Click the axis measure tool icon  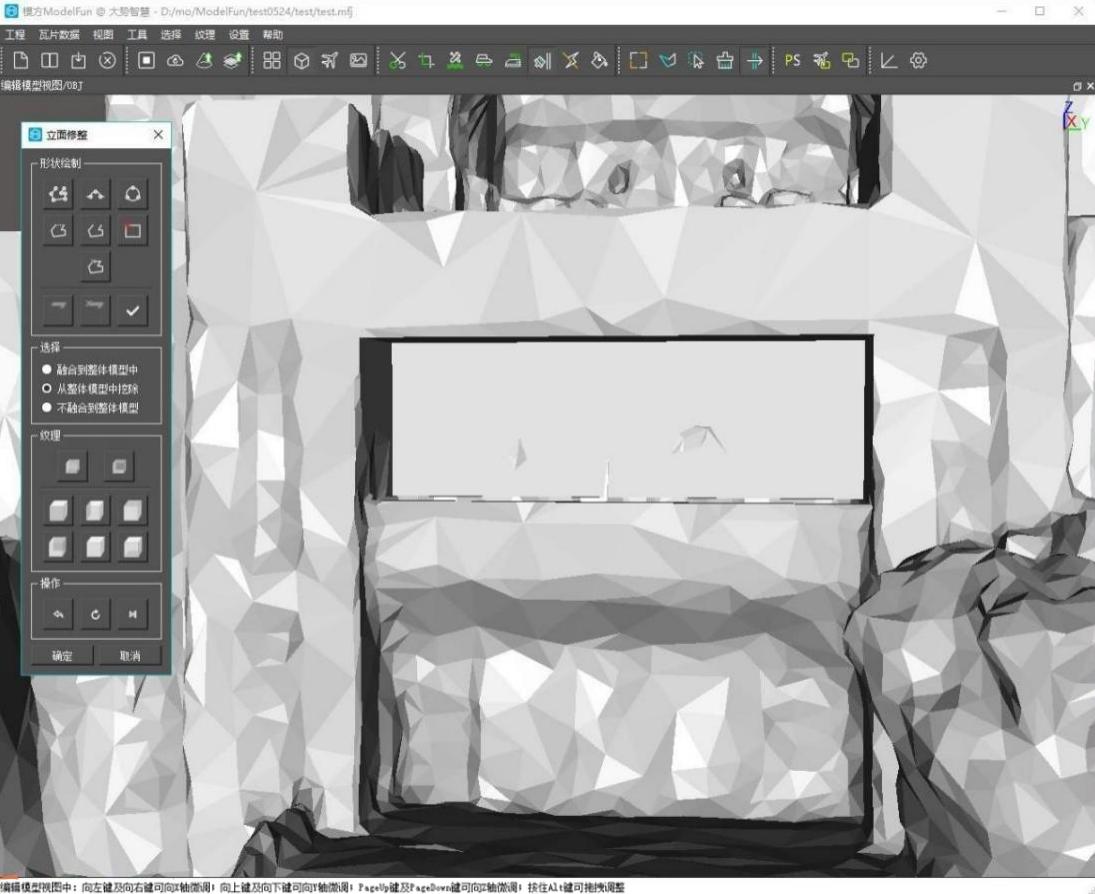[888, 61]
